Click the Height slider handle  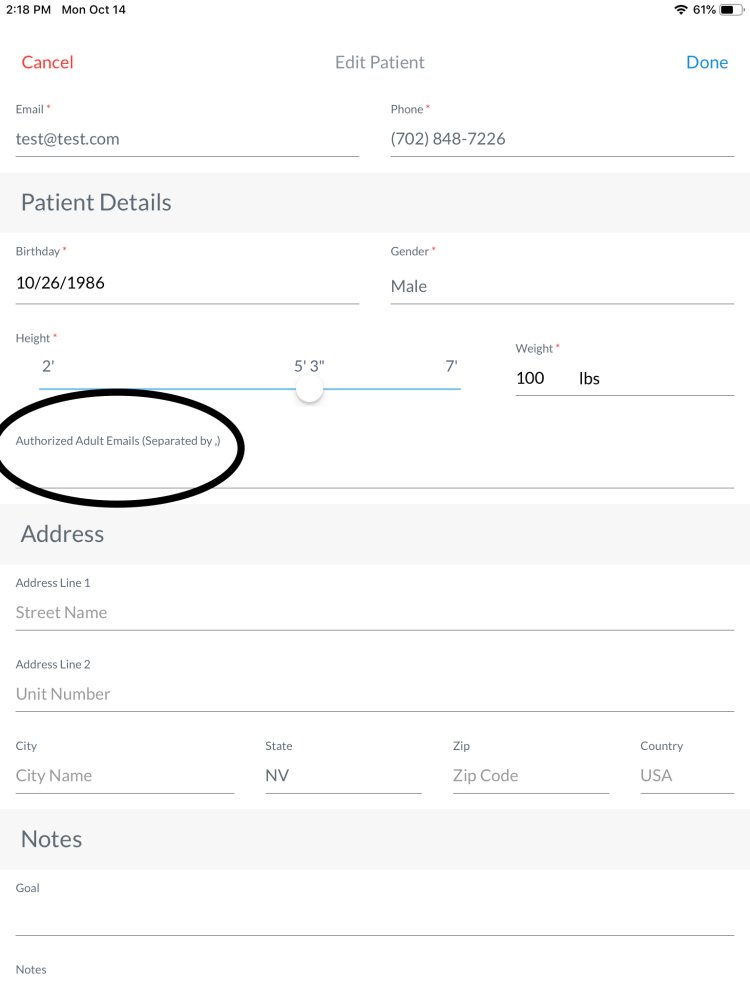pos(310,389)
